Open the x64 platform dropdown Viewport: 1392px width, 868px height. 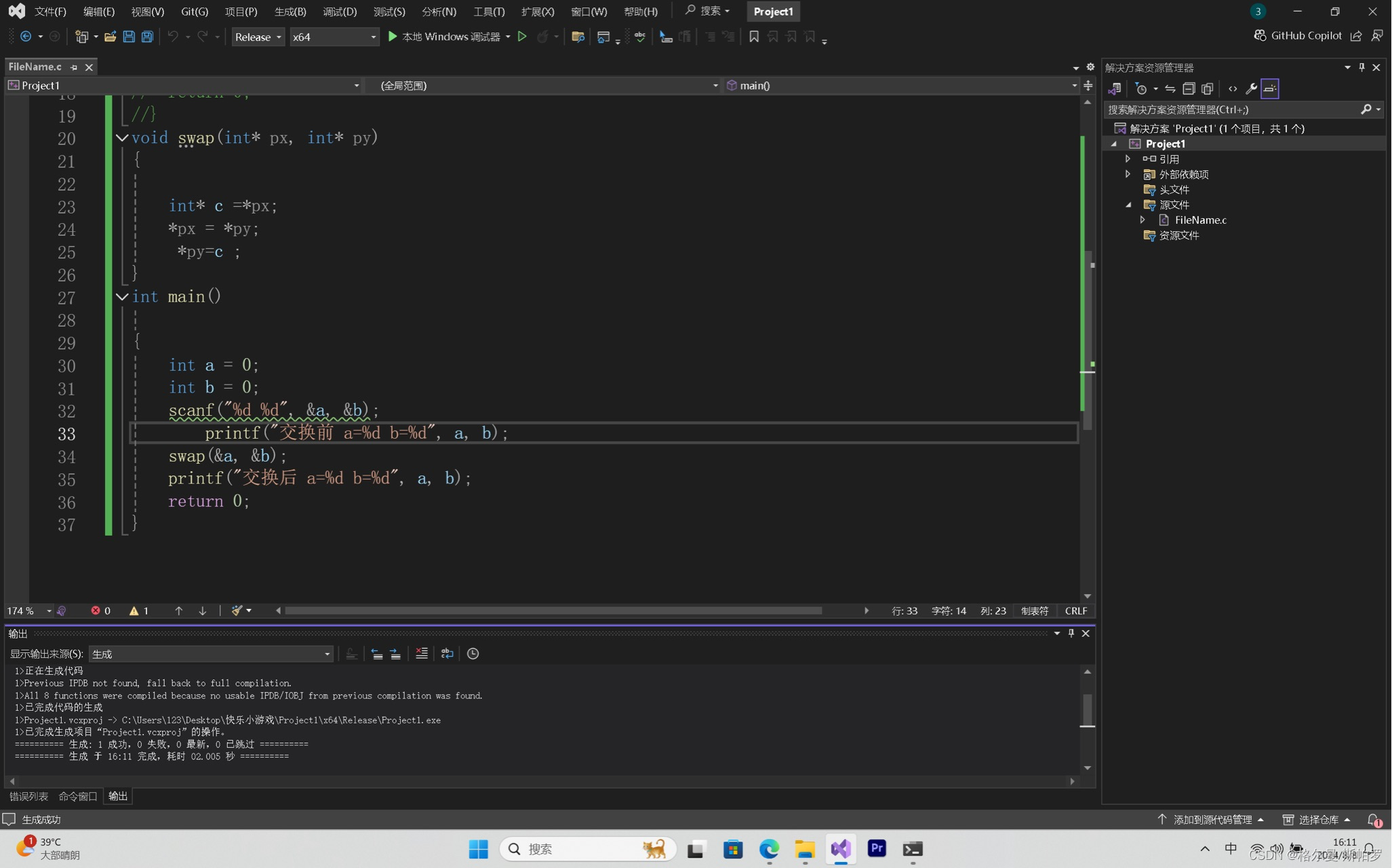pos(334,37)
